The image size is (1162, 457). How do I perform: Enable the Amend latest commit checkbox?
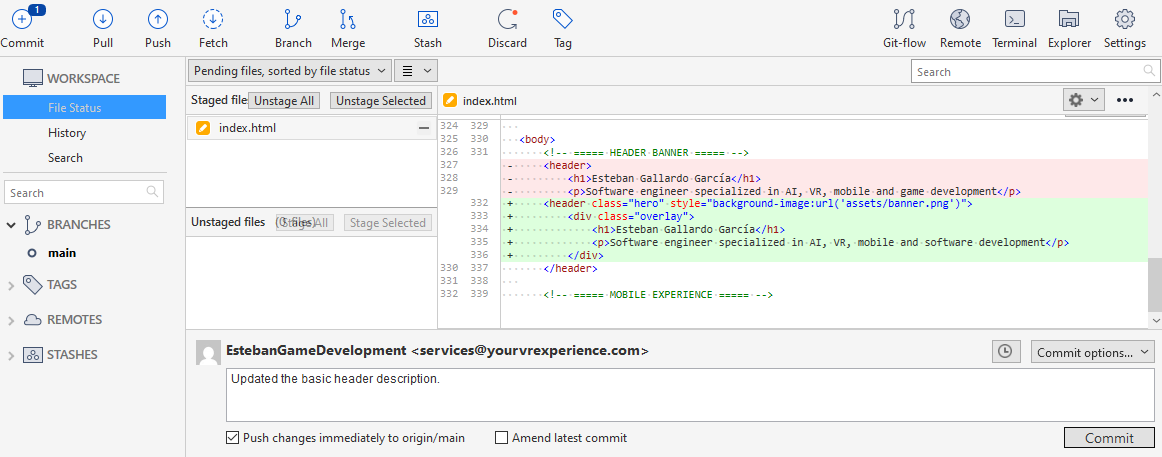tap(501, 438)
